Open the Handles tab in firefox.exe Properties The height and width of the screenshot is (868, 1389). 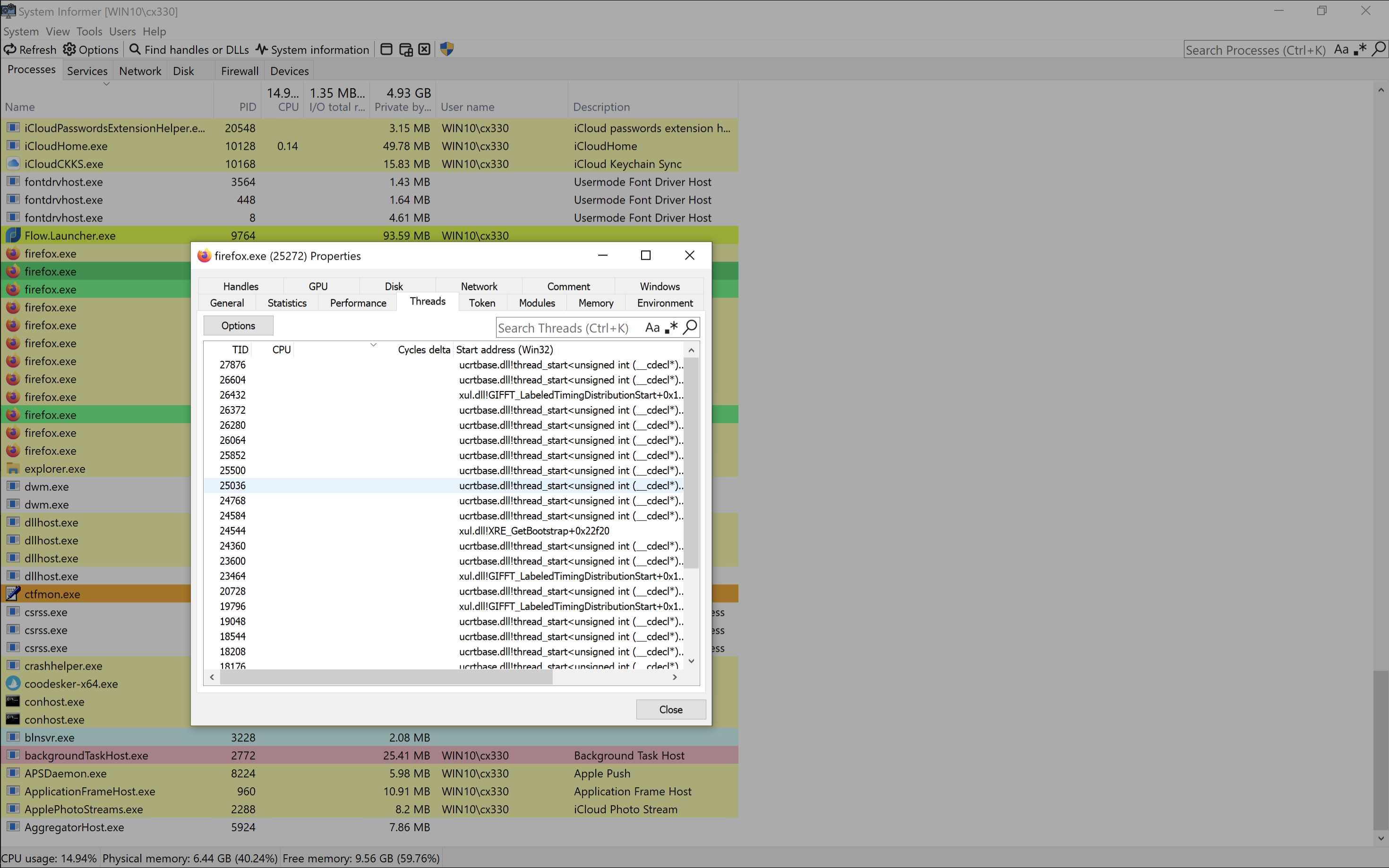click(x=240, y=286)
